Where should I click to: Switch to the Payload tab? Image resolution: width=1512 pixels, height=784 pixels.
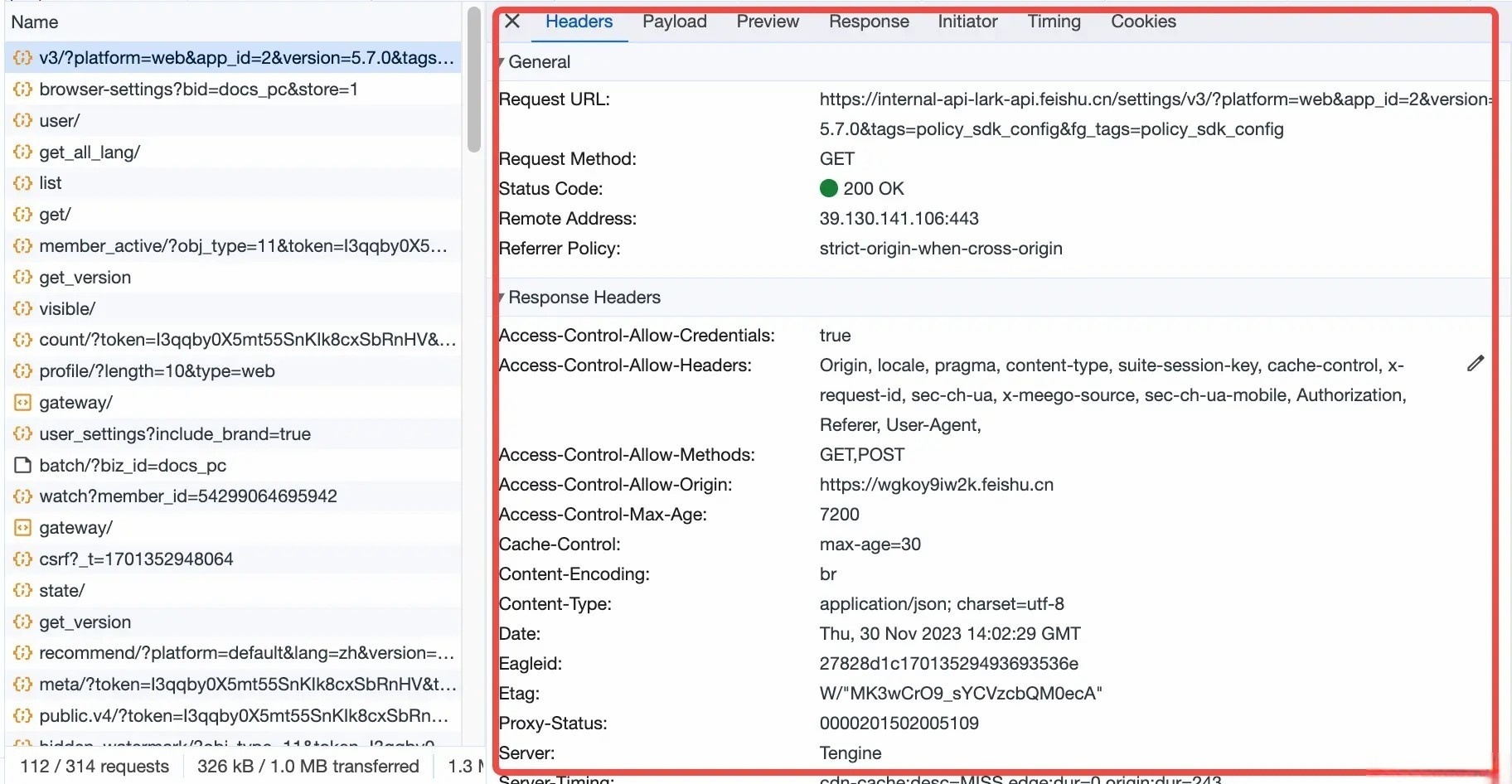pos(674,22)
